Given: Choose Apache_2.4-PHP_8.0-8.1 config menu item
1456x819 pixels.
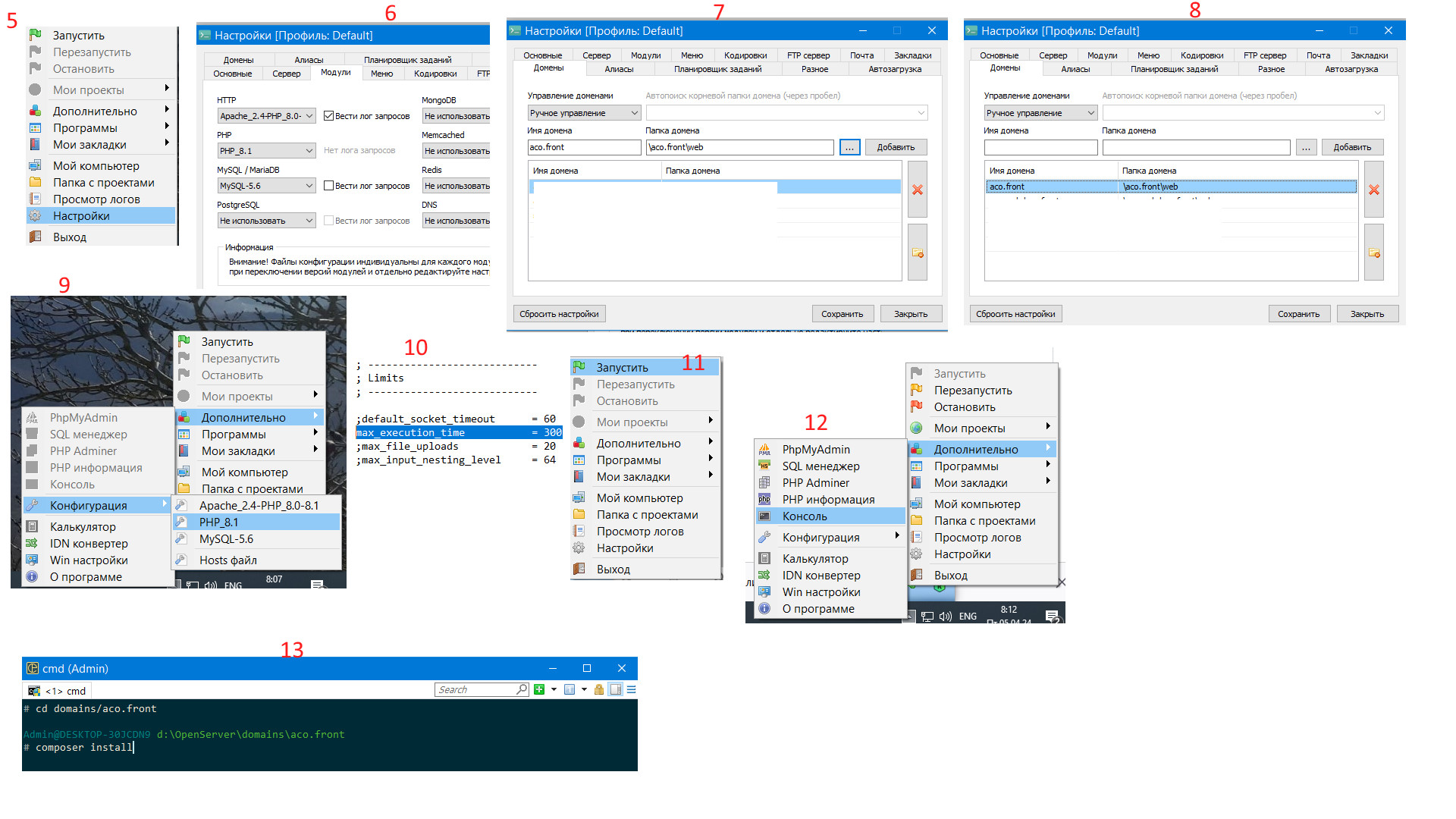Looking at the screenshot, I should point(259,505).
